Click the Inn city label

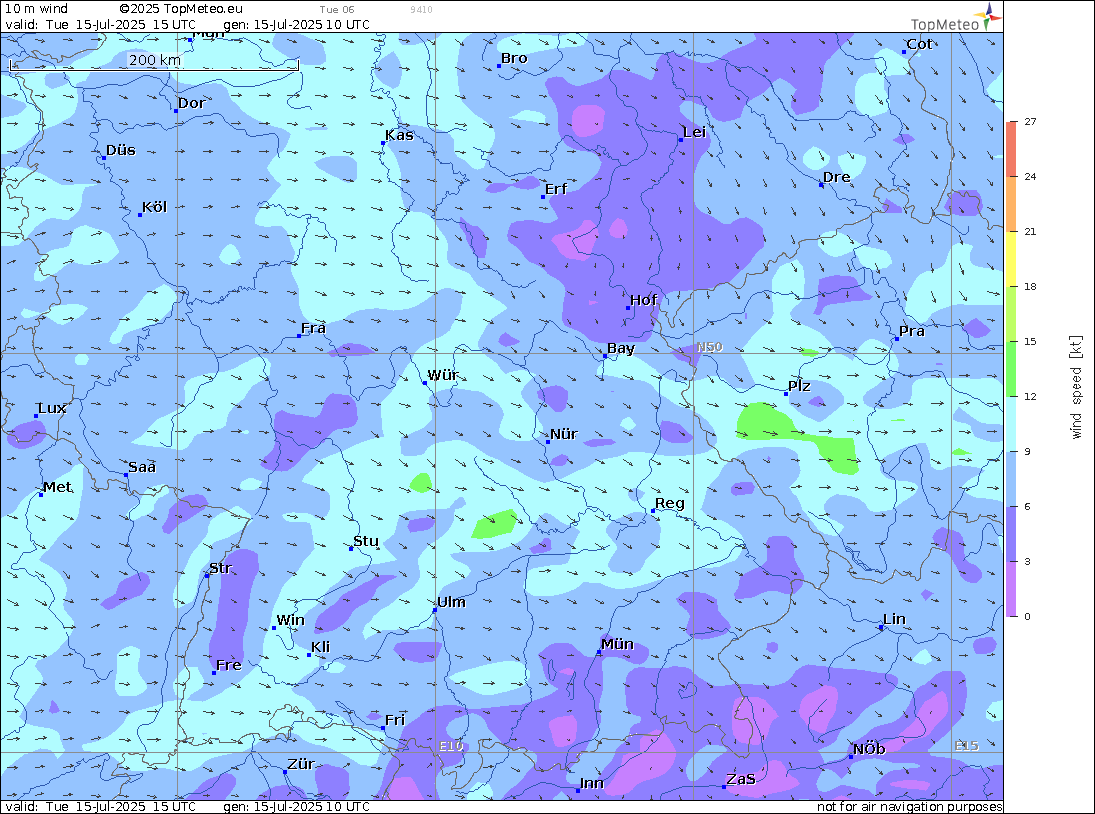point(591,783)
